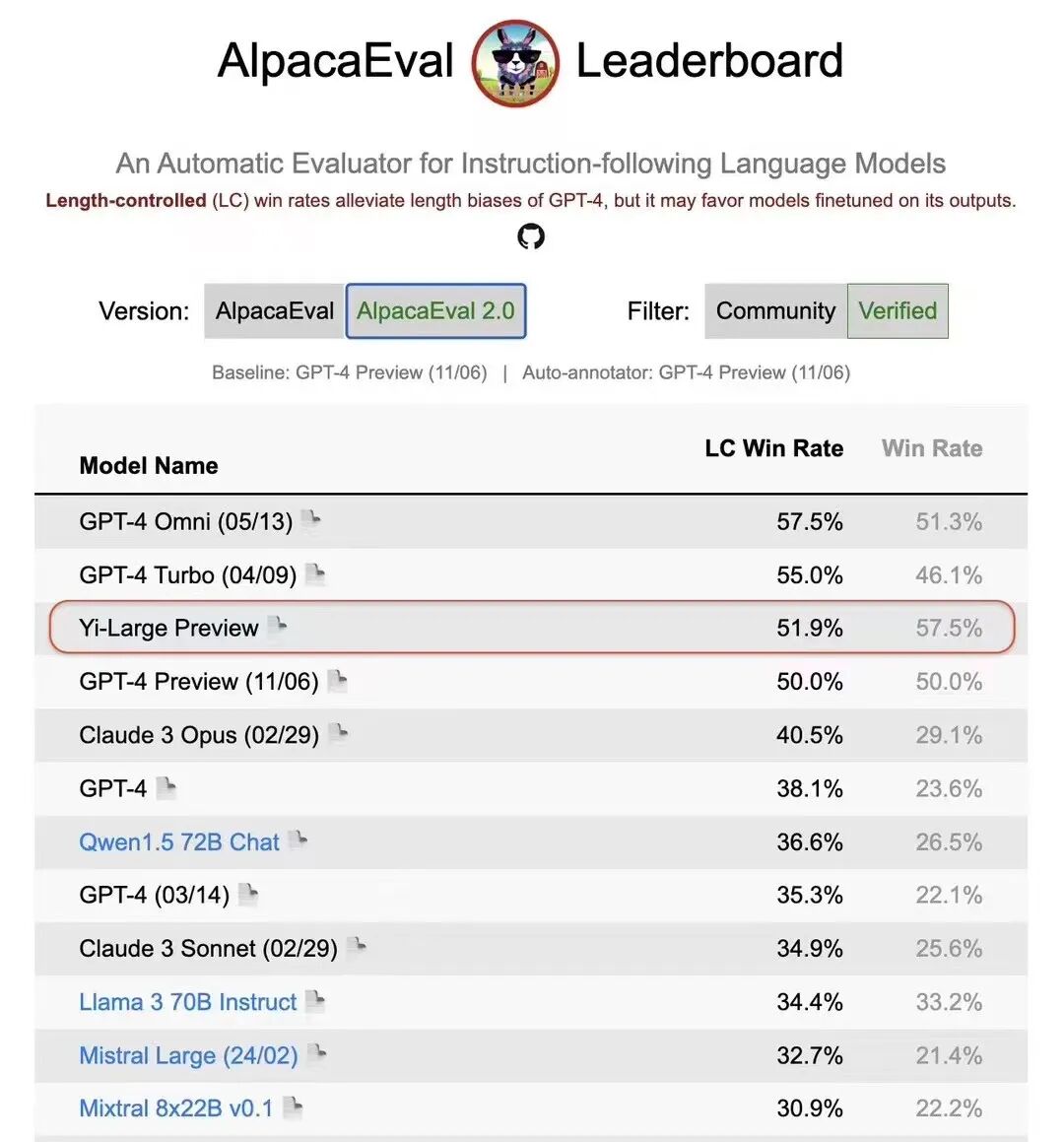Open document icon beside GPT-4 Turbo (04/09)
This screenshot has width=1064, height=1142.
[x=315, y=573]
